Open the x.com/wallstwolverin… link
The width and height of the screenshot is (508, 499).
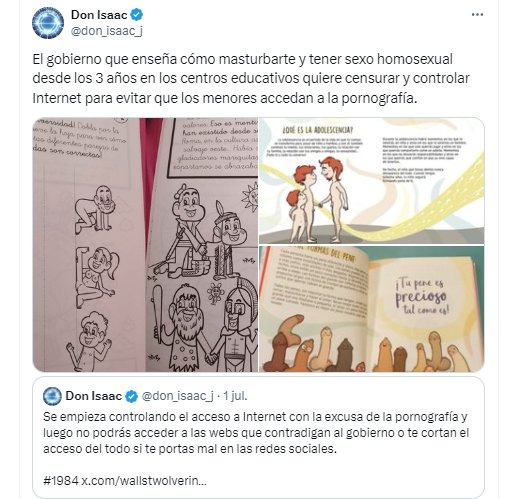pyautogui.click(x=144, y=481)
